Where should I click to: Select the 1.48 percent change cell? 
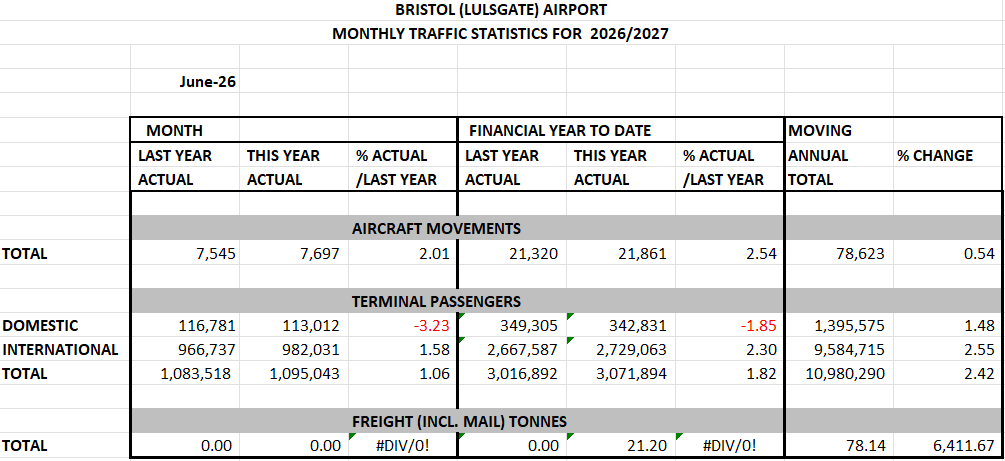[947, 326]
